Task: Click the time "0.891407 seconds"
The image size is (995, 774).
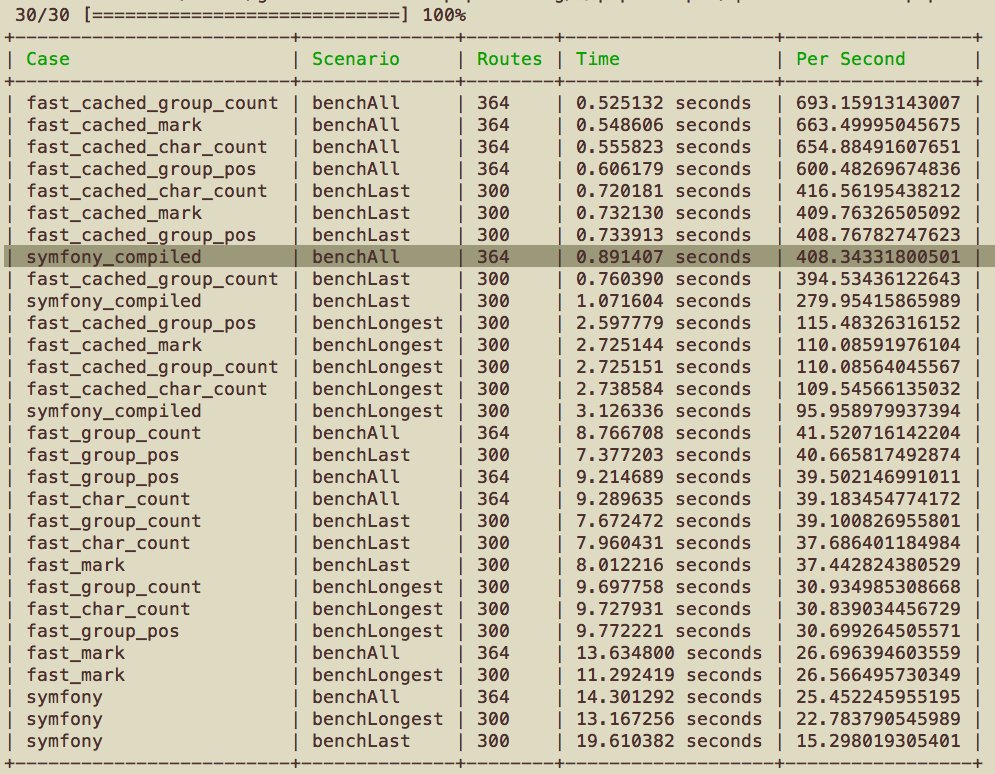Action: point(663,257)
